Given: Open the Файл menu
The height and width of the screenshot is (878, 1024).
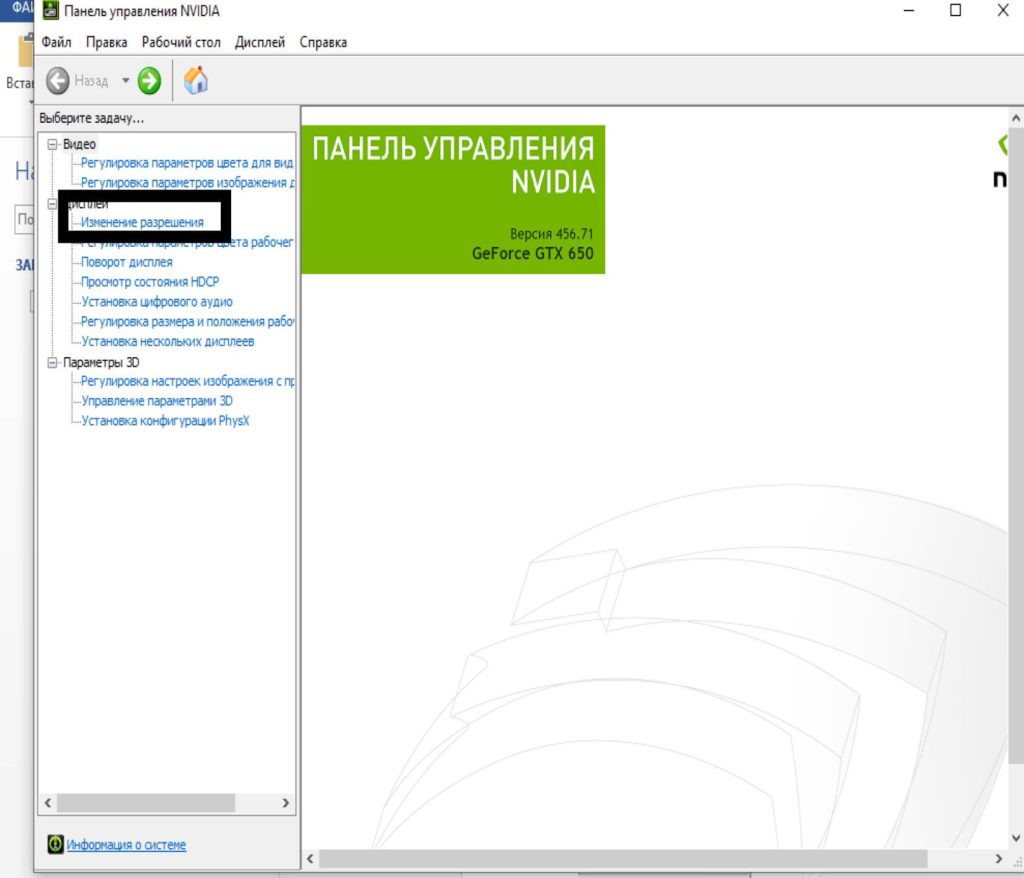Looking at the screenshot, I should tap(57, 42).
